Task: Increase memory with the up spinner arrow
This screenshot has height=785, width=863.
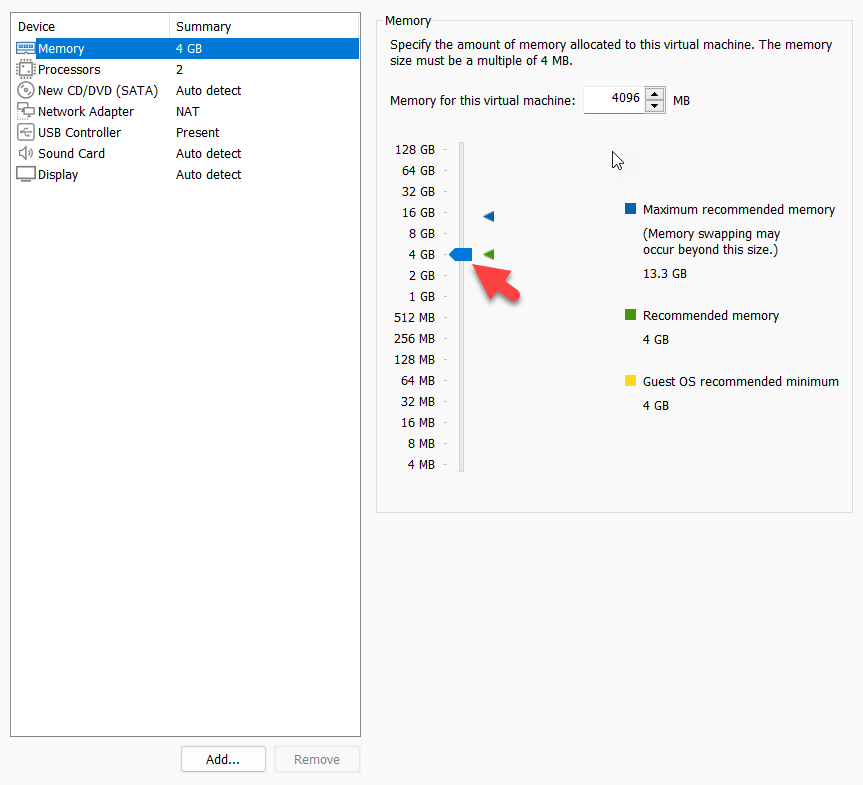Action: (x=655, y=94)
